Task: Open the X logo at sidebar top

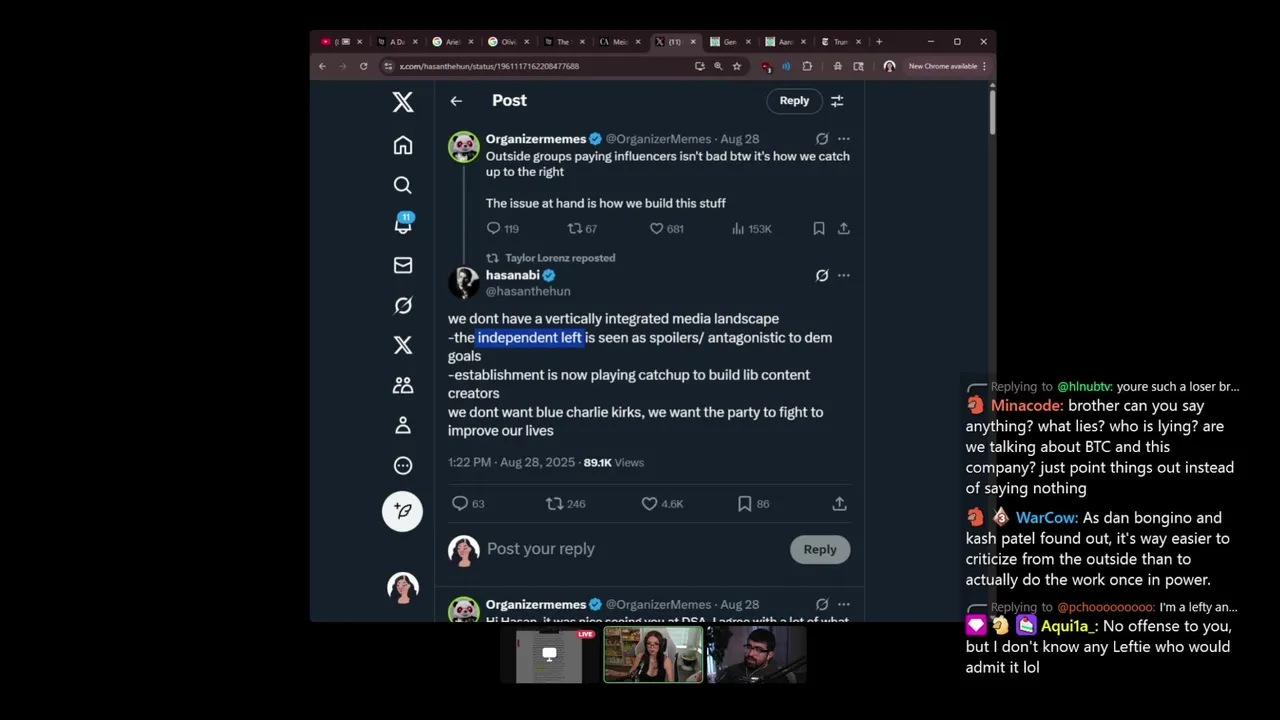Action: [x=403, y=101]
